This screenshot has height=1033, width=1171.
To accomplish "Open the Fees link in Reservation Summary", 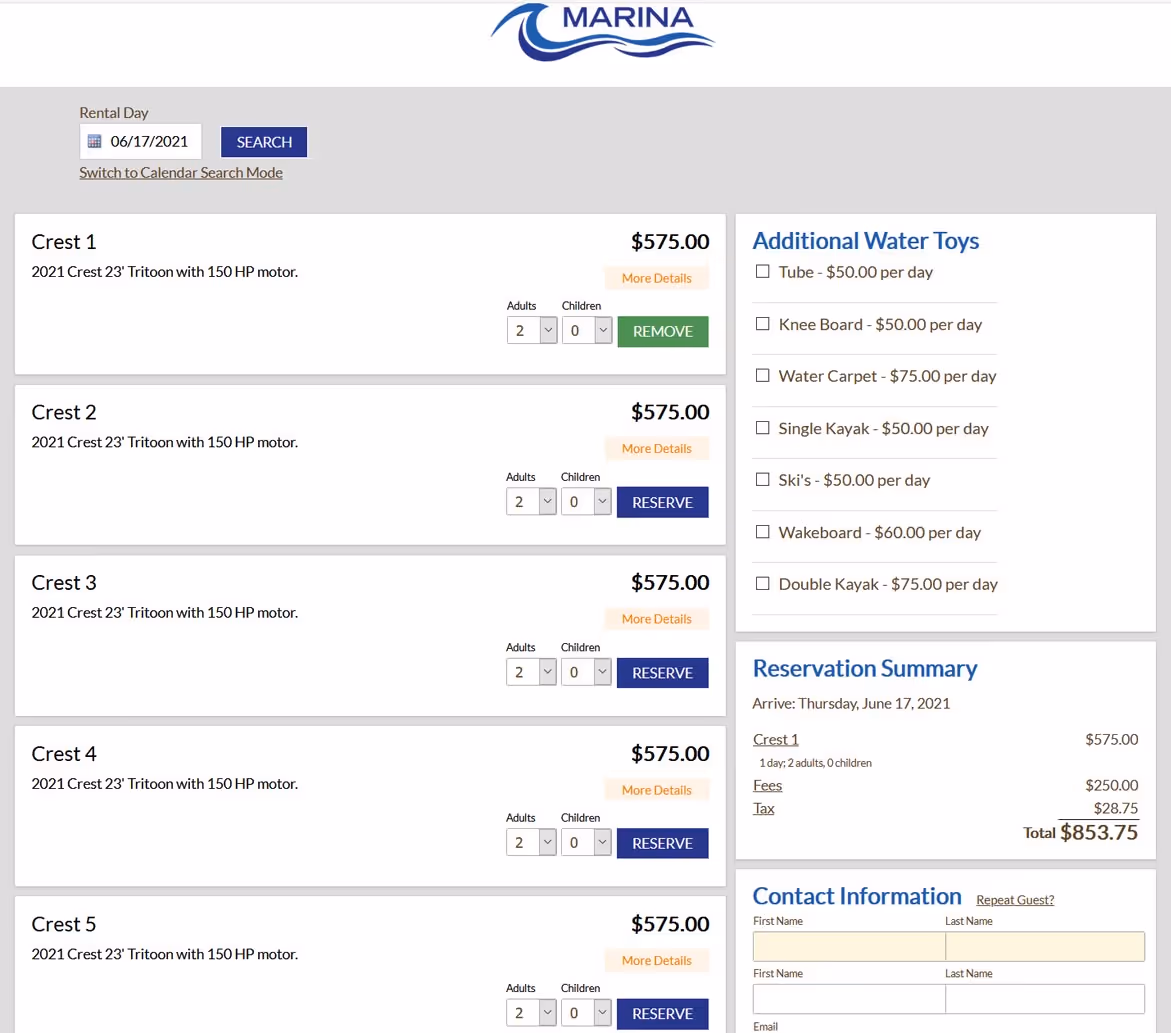I will point(767,785).
